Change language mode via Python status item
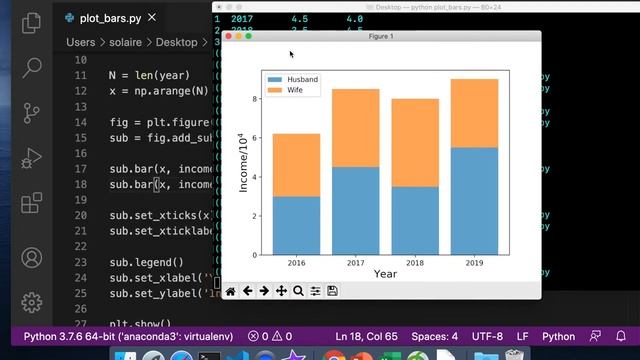 click(x=558, y=336)
